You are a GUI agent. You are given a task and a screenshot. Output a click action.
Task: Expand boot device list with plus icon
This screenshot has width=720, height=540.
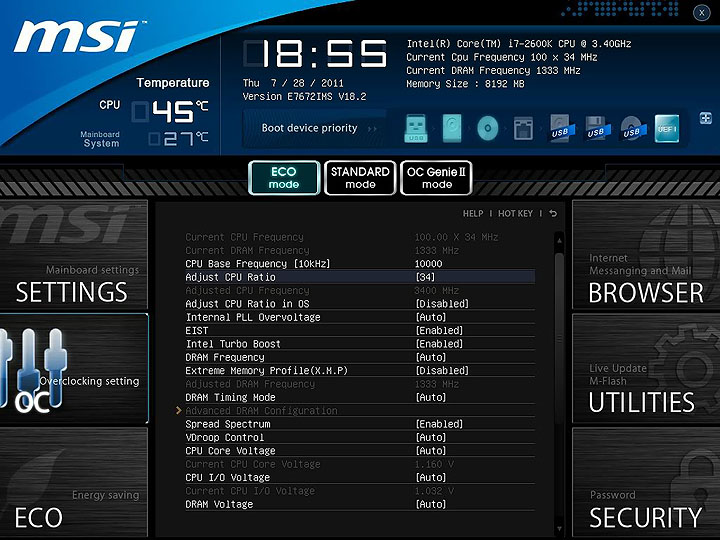tap(706, 118)
